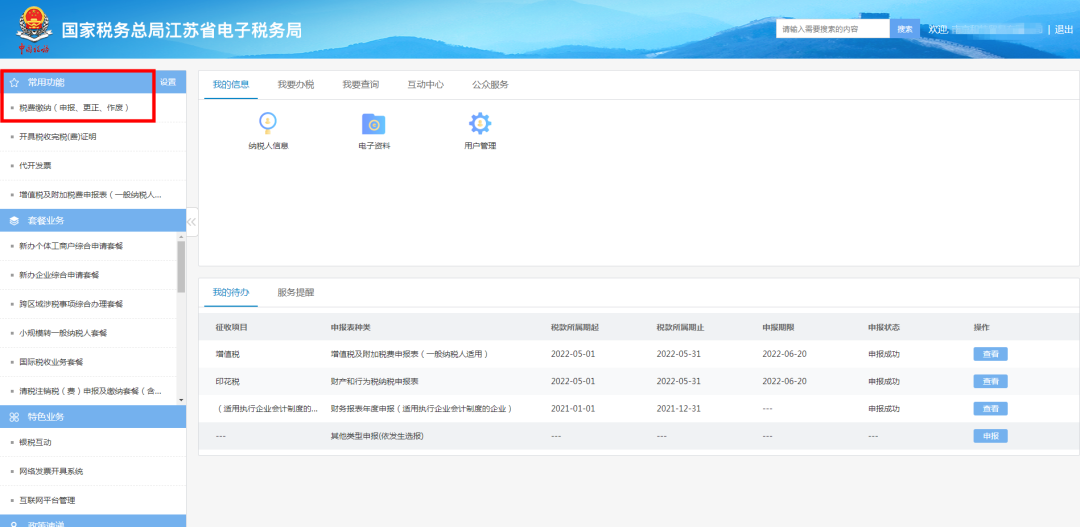Viewport: 1080px width, 527px height.
Task: Switch to 互动中心 tab
Action: pyautogui.click(x=426, y=85)
